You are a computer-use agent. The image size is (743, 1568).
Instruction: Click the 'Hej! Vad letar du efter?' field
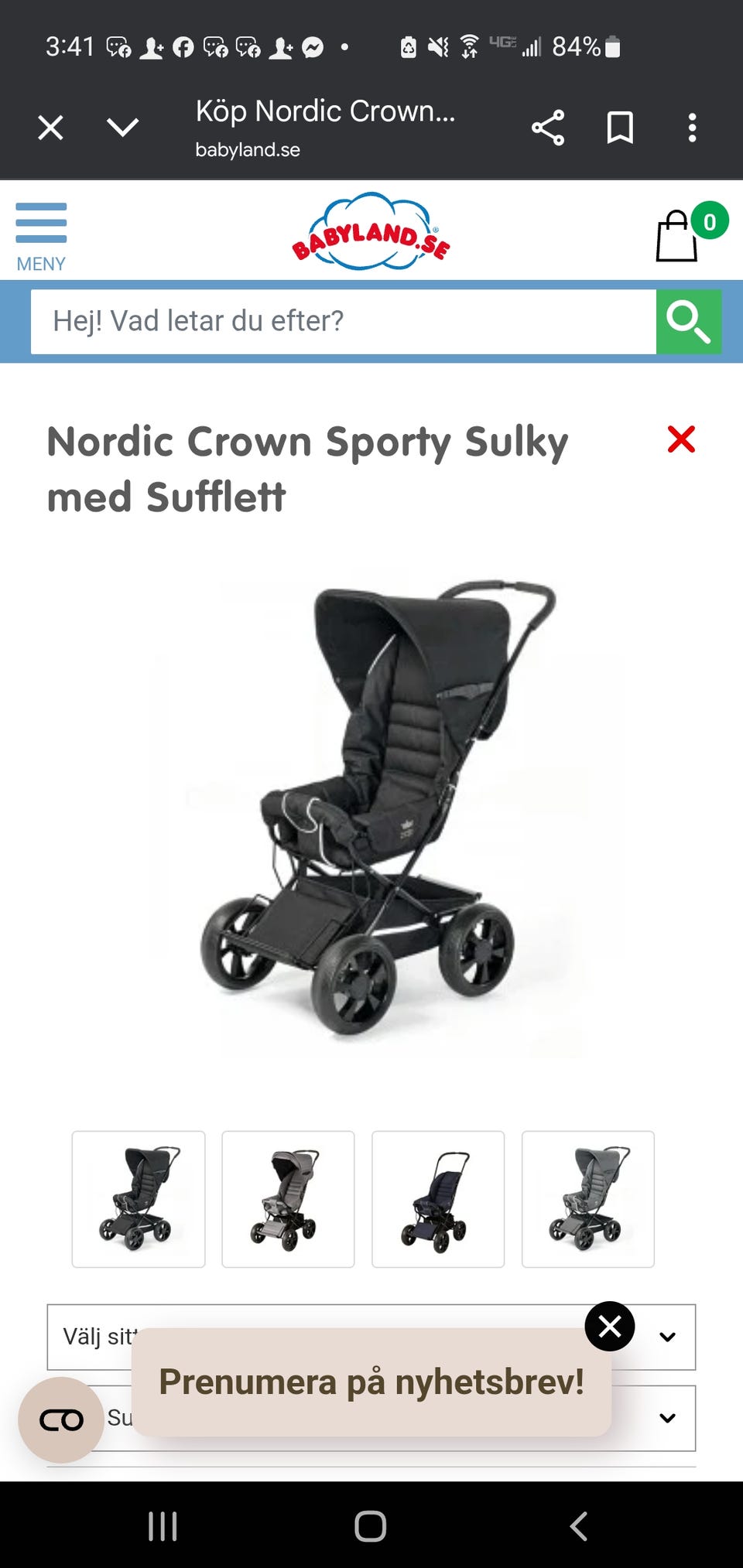pyautogui.click(x=344, y=321)
